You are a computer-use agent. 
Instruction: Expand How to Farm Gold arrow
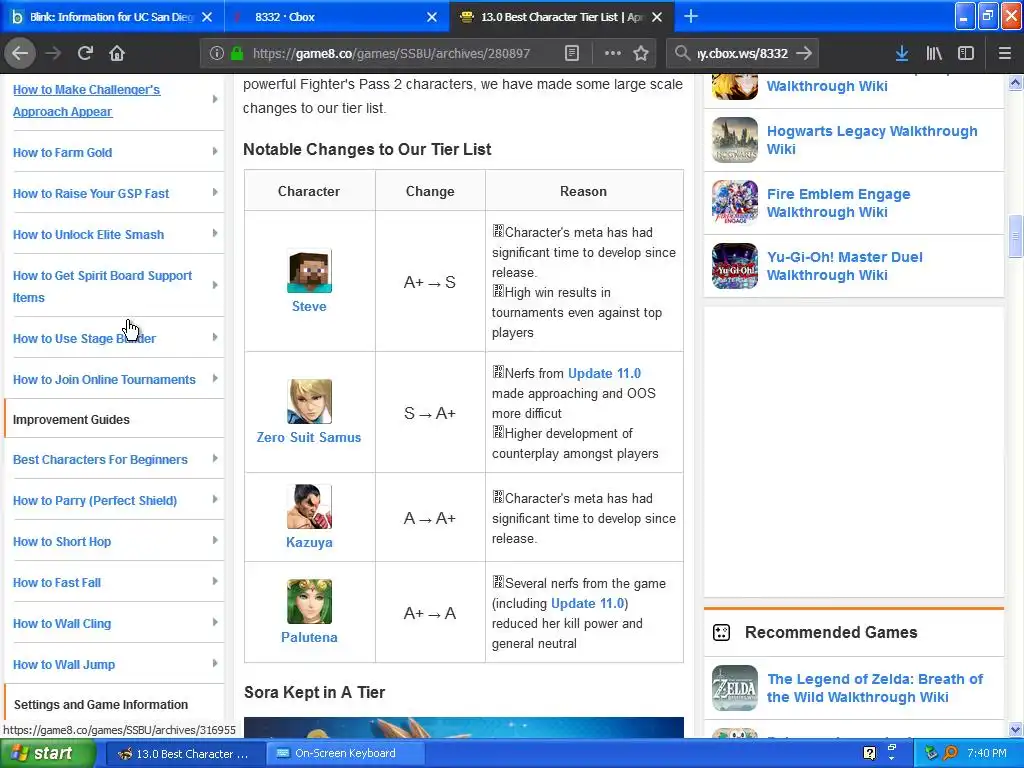coord(215,152)
